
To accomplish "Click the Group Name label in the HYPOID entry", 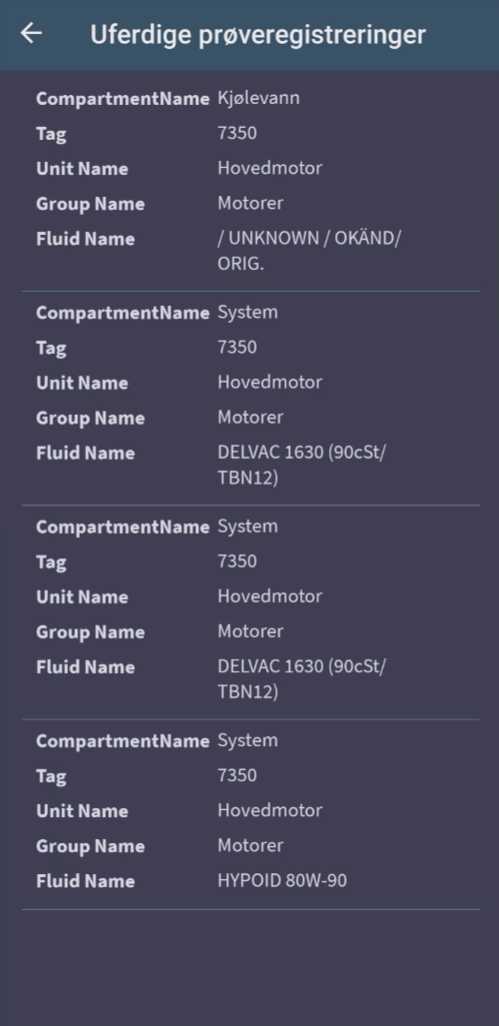I will (x=90, y=847).
